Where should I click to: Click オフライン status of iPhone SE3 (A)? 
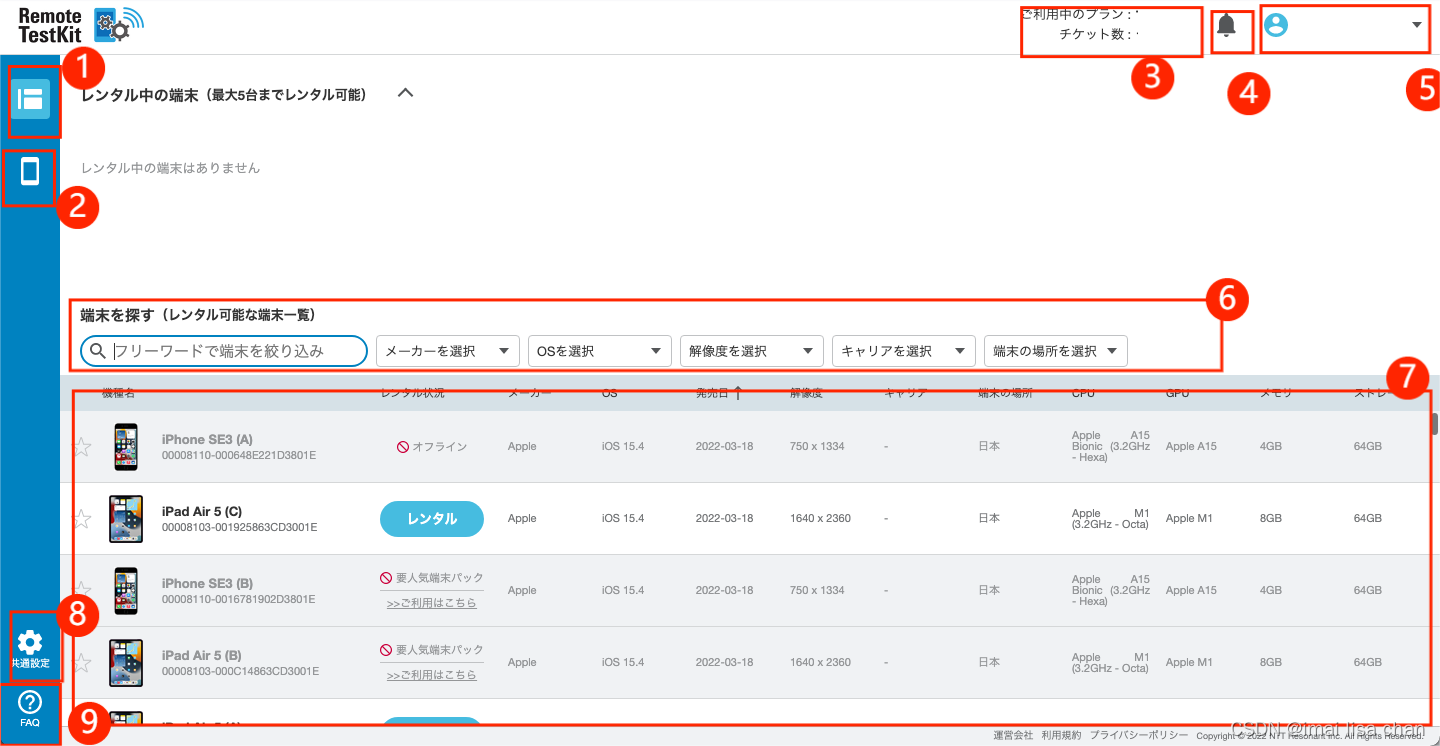(x=432, y=447)
